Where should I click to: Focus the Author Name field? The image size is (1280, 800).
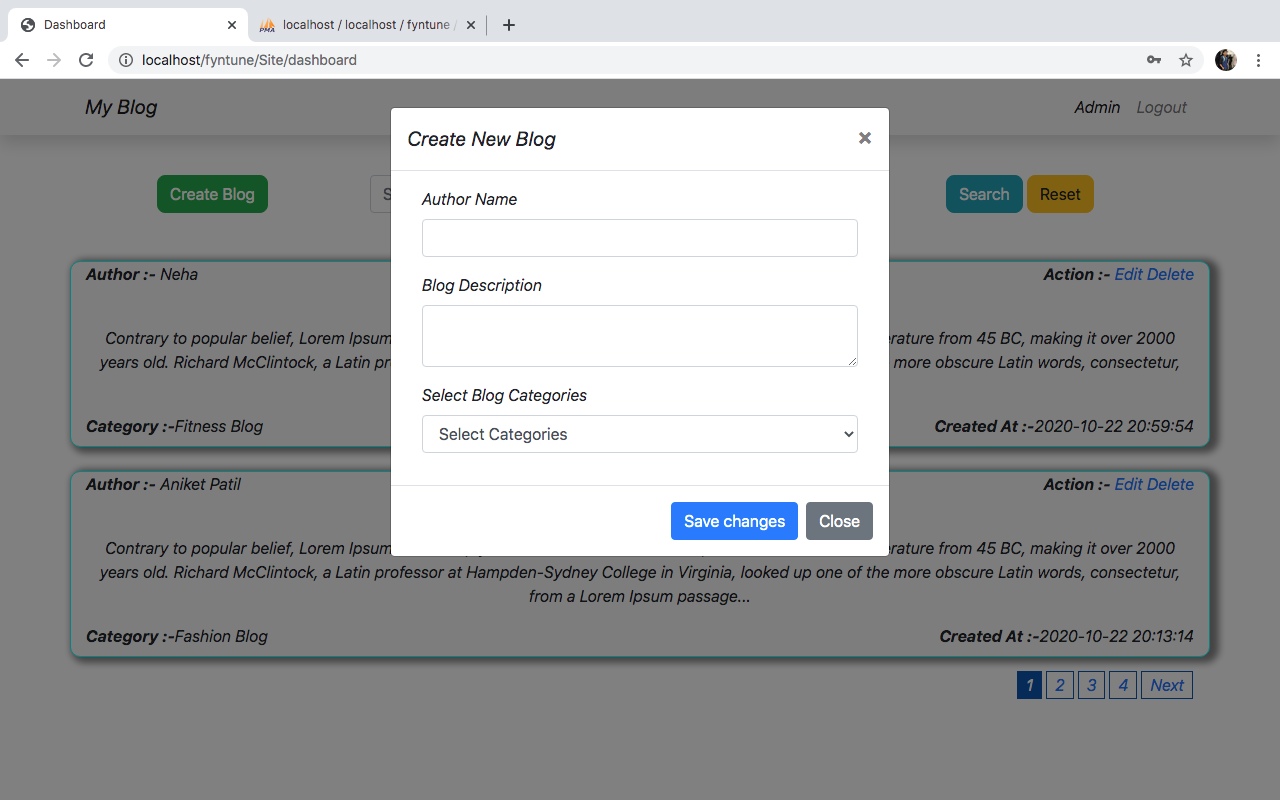click(x=640, y=238)
